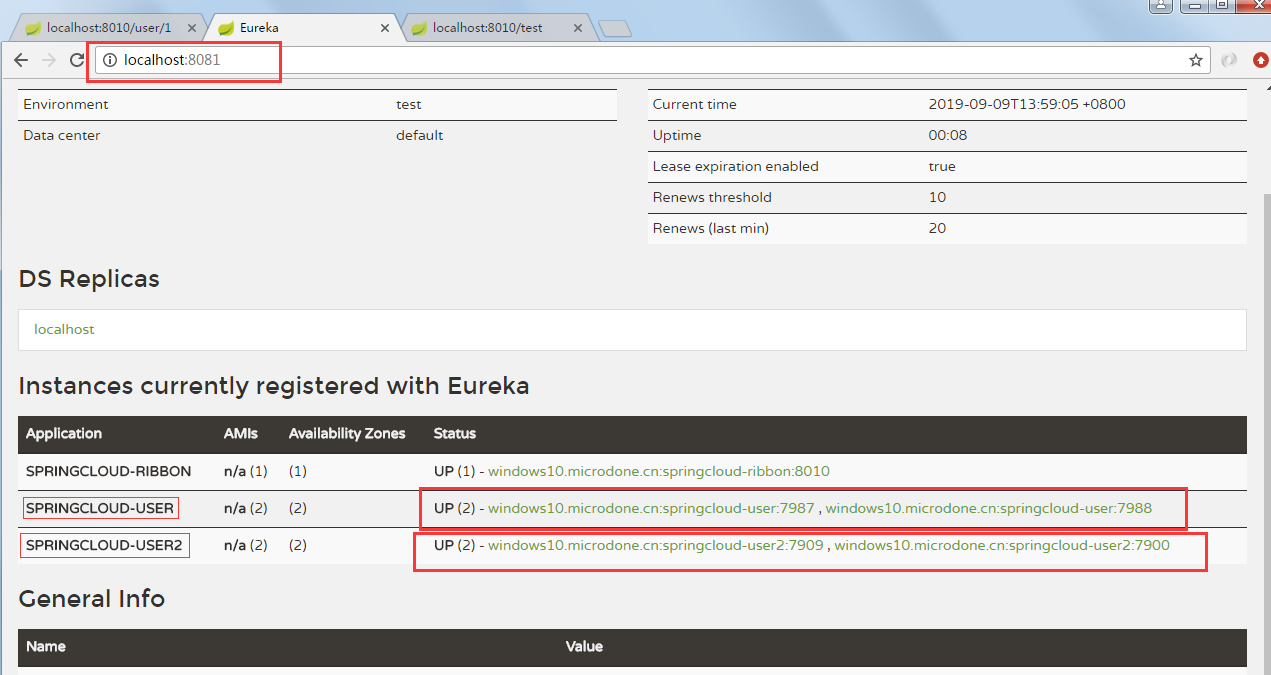Open the site information icon beside localhost:8081
The width and height of the screenshot is (1271, 675).
[110, 61]
